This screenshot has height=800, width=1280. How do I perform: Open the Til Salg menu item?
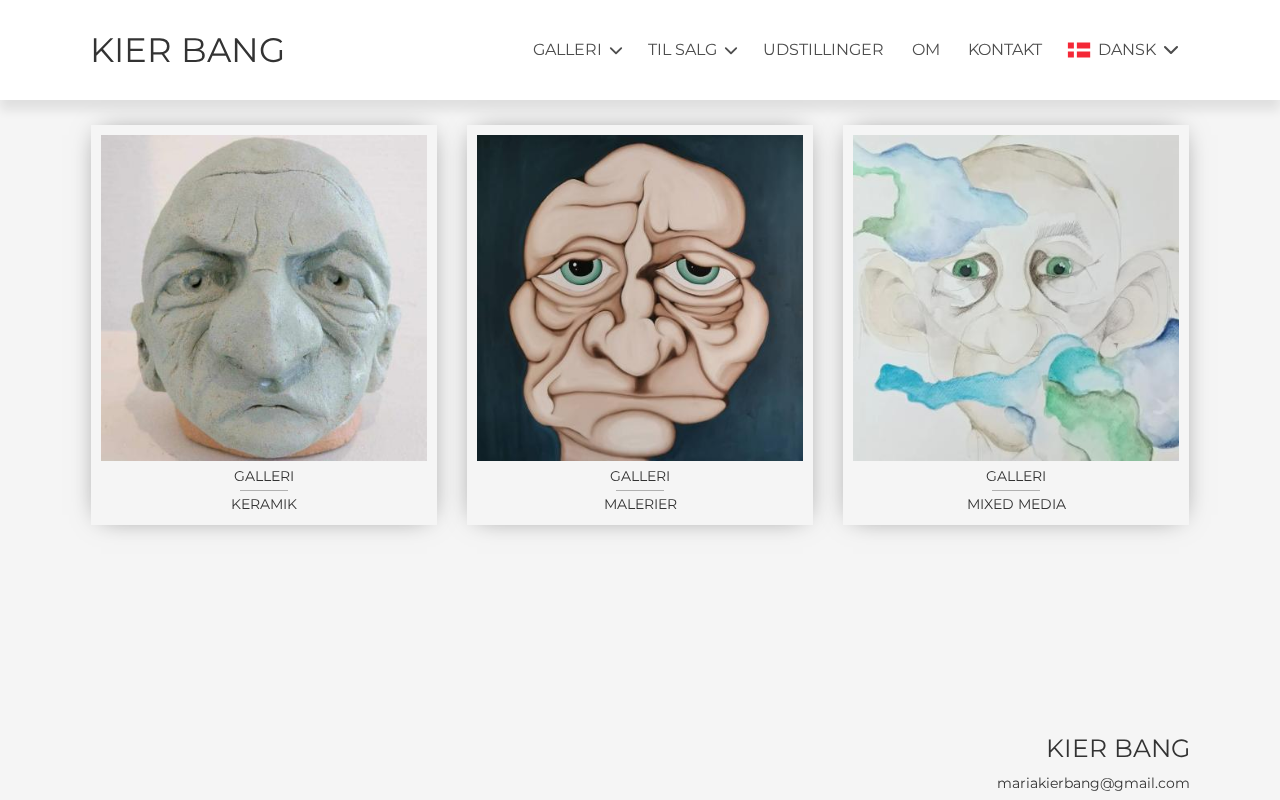click(x=682, y=50)
